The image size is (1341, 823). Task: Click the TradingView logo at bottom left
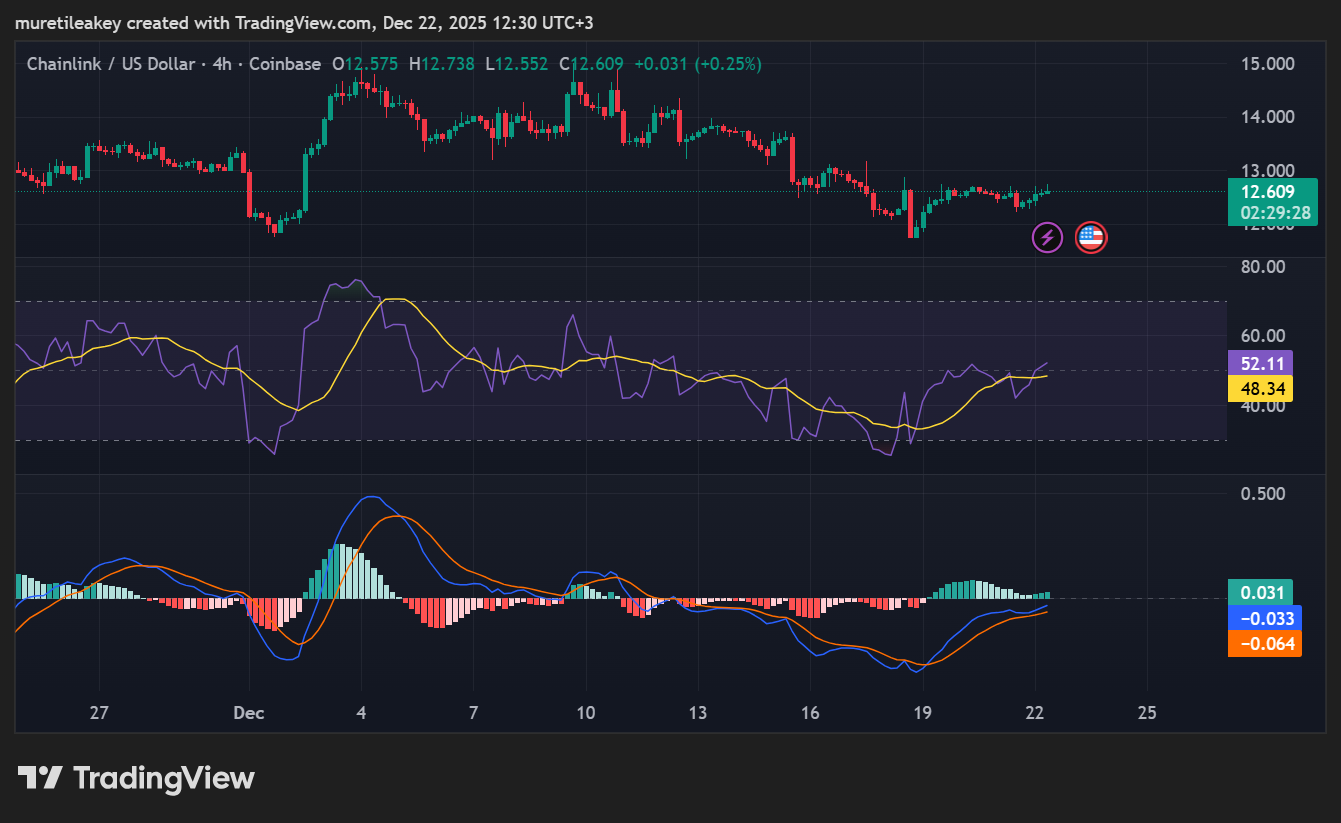pyautogui.click(x=136, y=778)
